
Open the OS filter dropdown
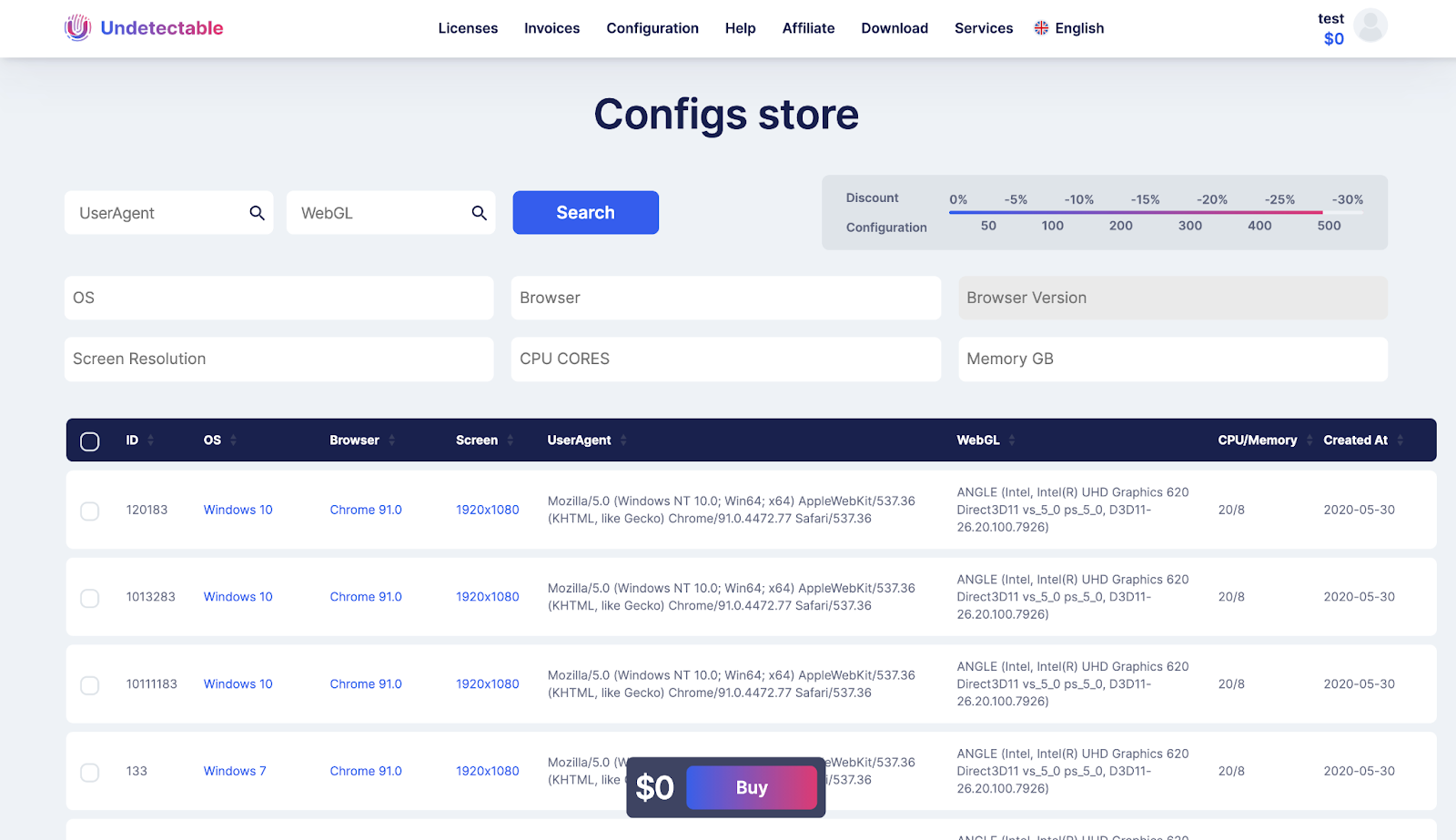278,298
